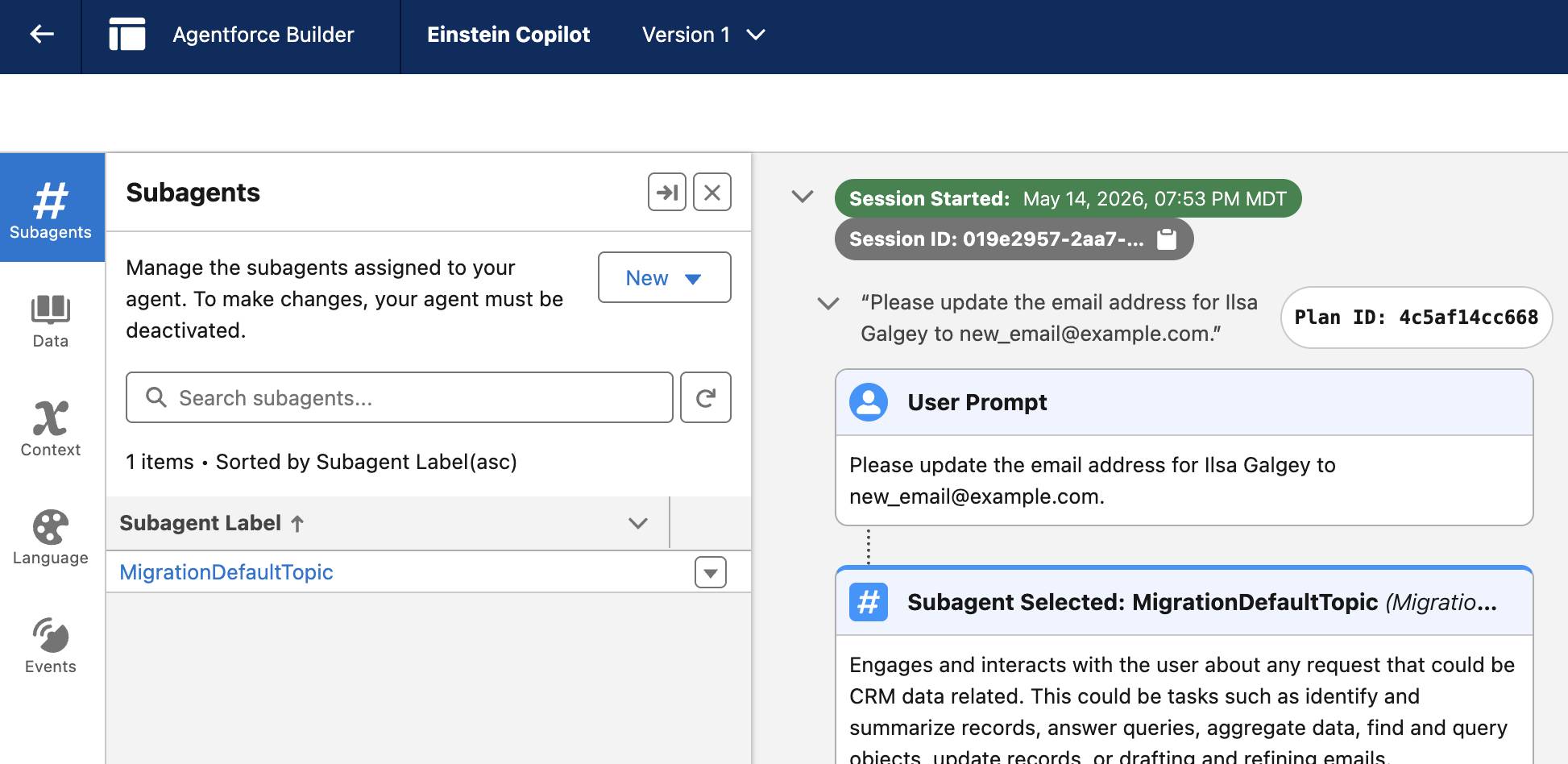The width and height of the screenshot is (1568, 764).
Task: Collapse the Subagents panel with arrow icon
Action: coord(667,192)
